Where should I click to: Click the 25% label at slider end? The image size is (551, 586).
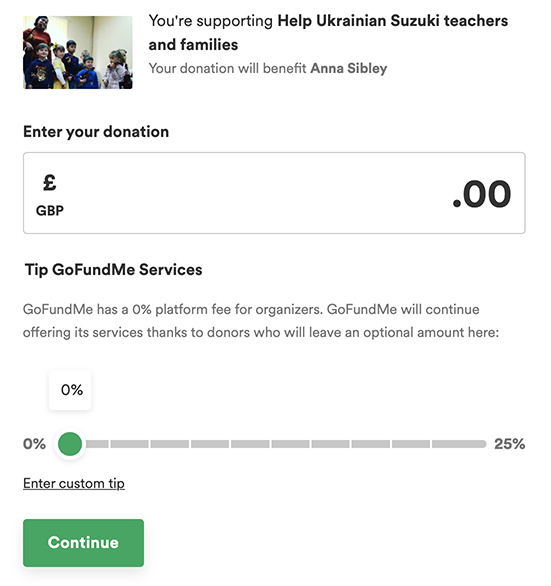[x=510, y=444]
